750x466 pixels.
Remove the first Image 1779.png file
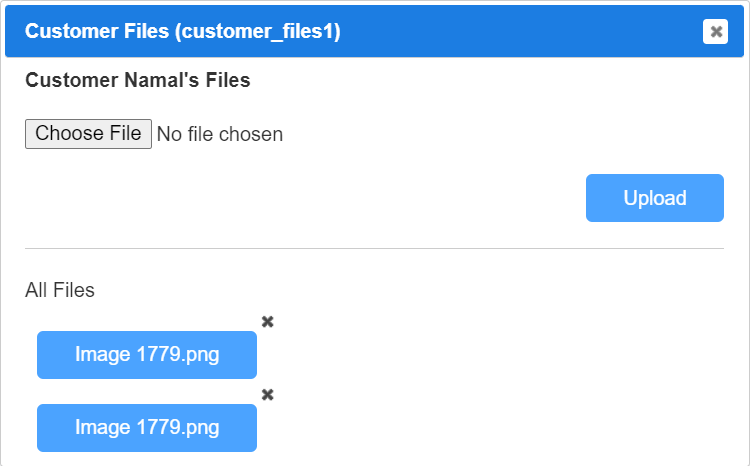point(267,322)
